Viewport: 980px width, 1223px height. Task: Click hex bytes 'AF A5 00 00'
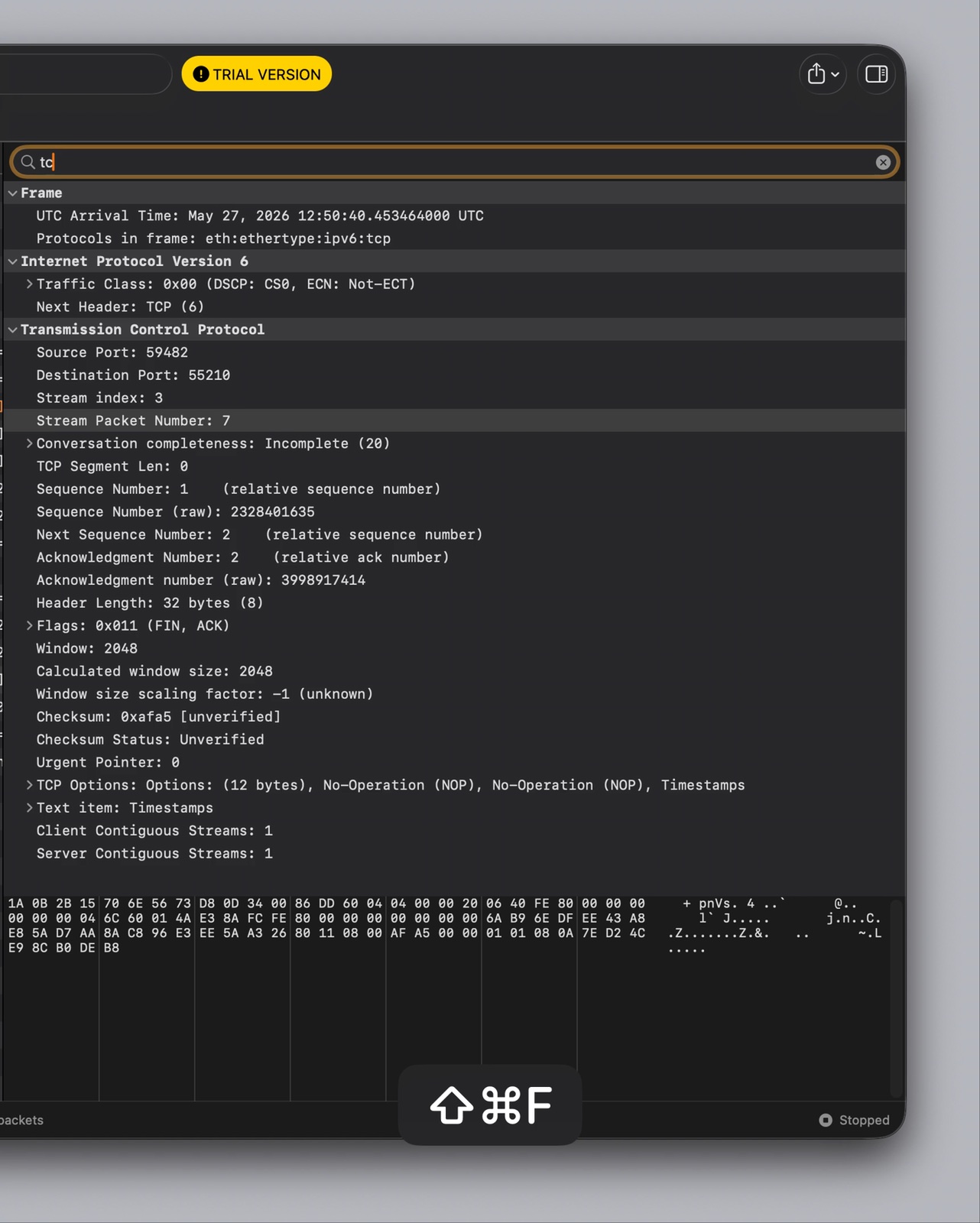[433, 933]
